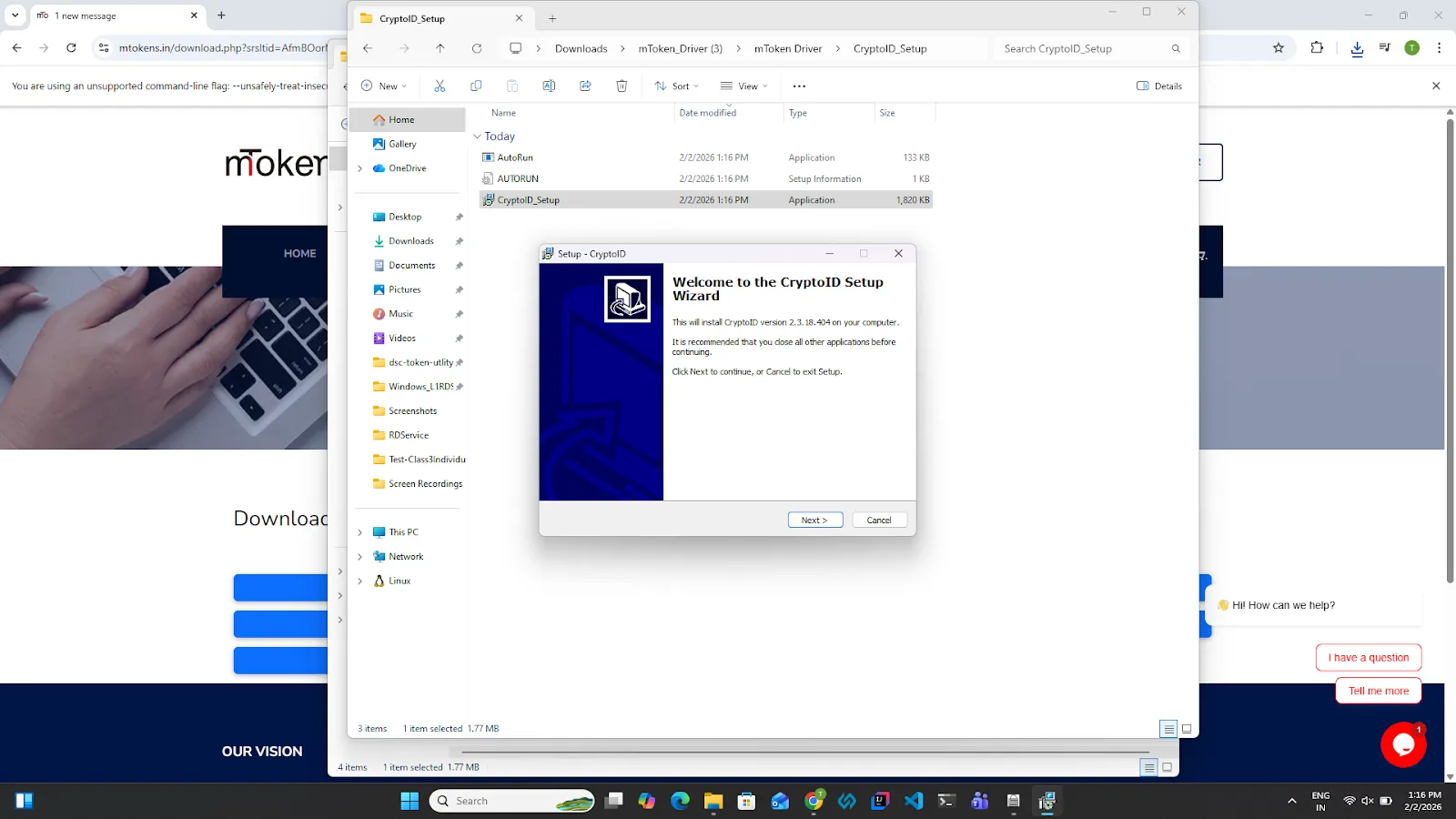Click Downloads in the address breadcrumb
1456x819 pixels.
point(581,48)
